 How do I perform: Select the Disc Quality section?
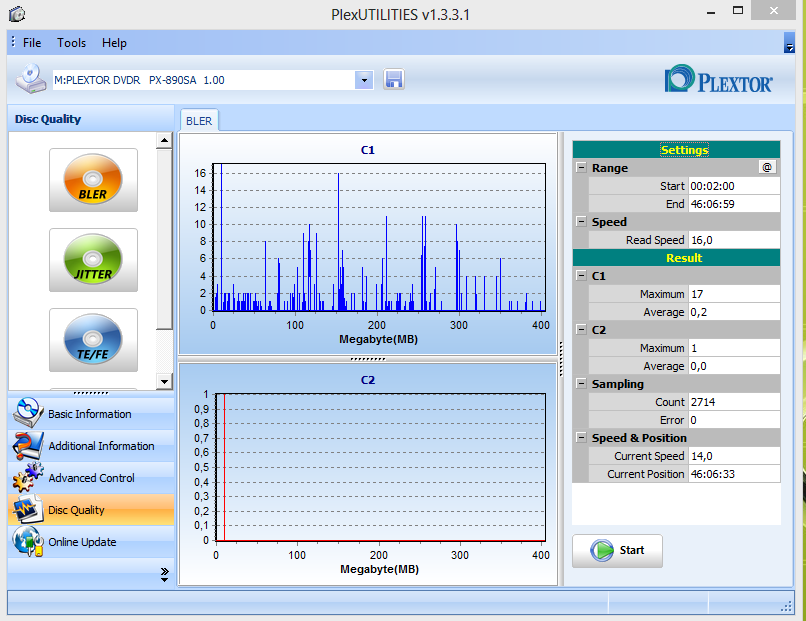point(91,509)
